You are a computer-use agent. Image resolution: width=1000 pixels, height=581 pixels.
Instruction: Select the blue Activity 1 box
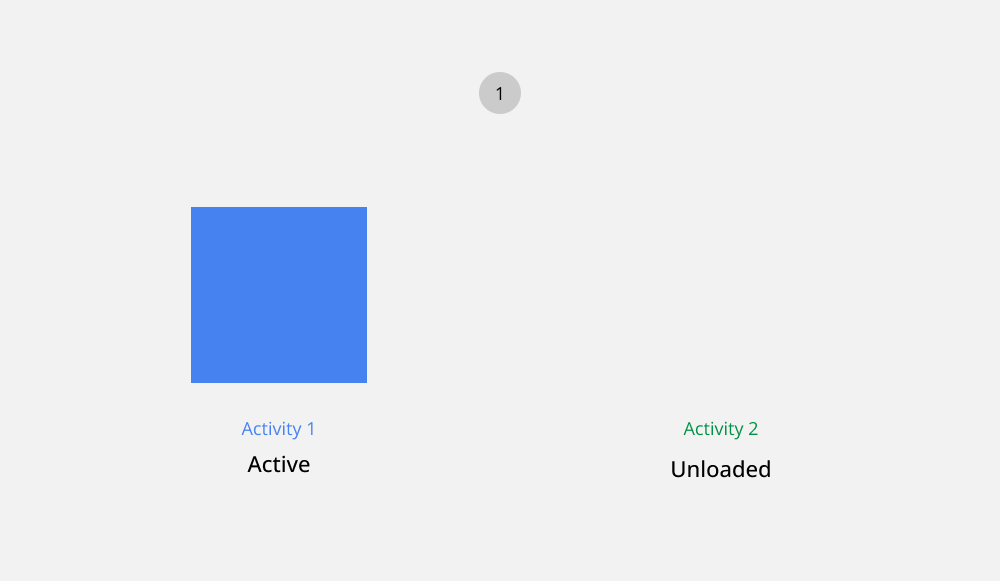point(279,295)
